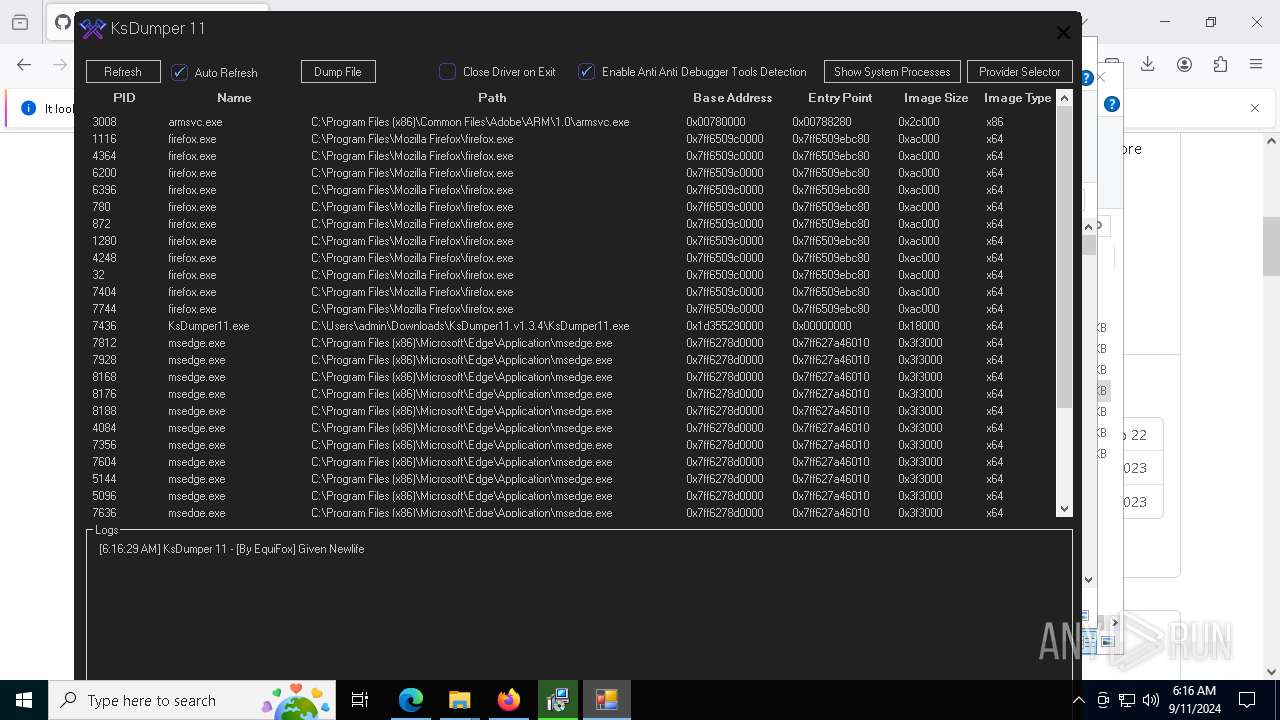Viewport: 1280px width, 720px height.
Task: Open File Explorer from the taskbar
Action: tap(459, 700)
